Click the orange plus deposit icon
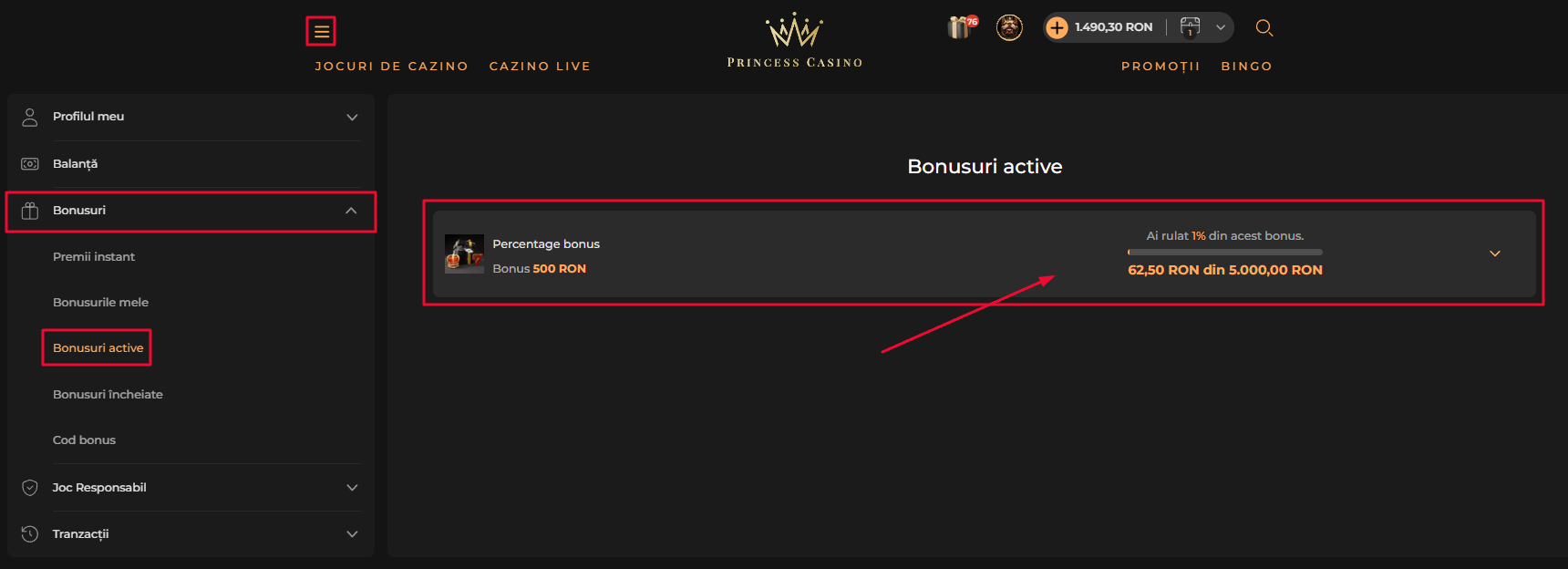1568x569 pixels. [1057, 27]
